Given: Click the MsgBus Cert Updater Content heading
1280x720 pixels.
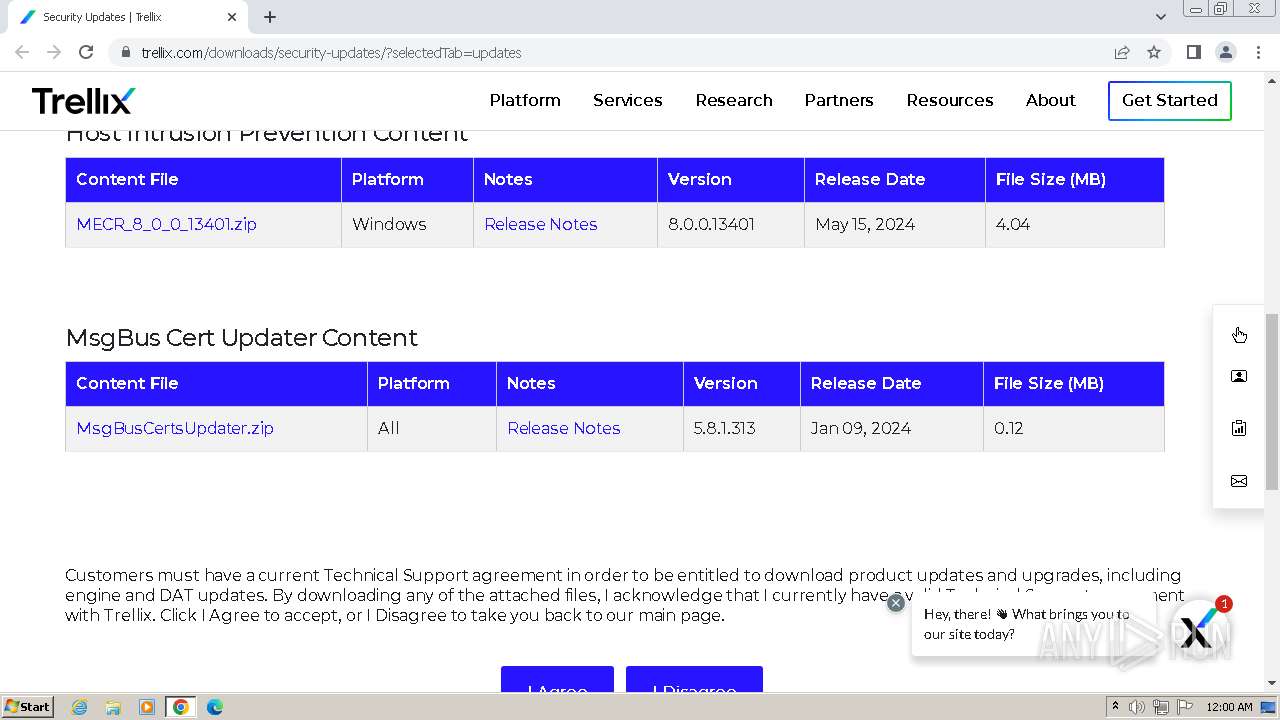Looking at the screenshot, I should [241, 337].
